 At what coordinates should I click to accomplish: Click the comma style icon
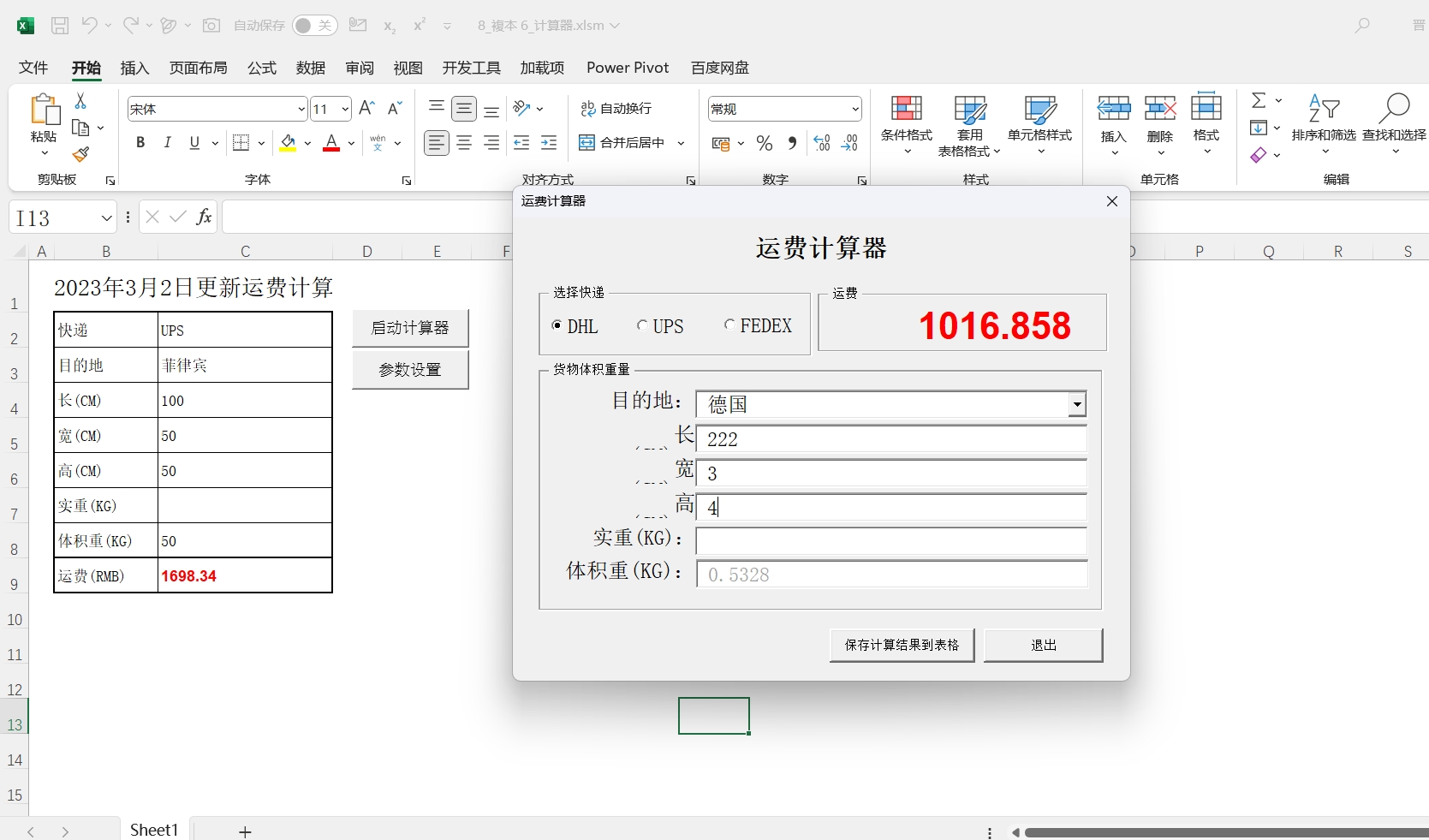[793, 143]
